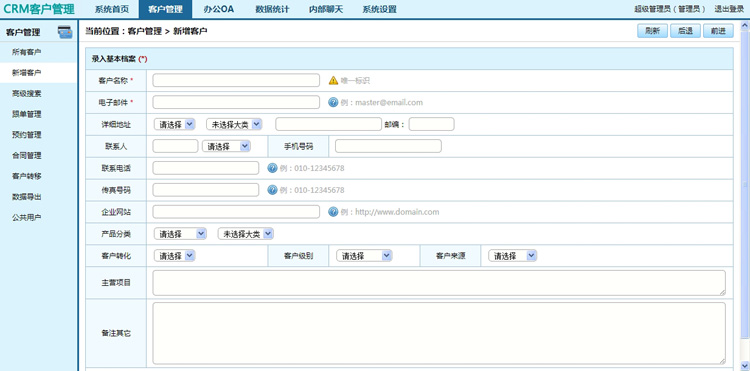Screen dimensions: 750x371
Task: Focus the 联系人 name input field
Action: pyautogui.click(x=175, y=146)
